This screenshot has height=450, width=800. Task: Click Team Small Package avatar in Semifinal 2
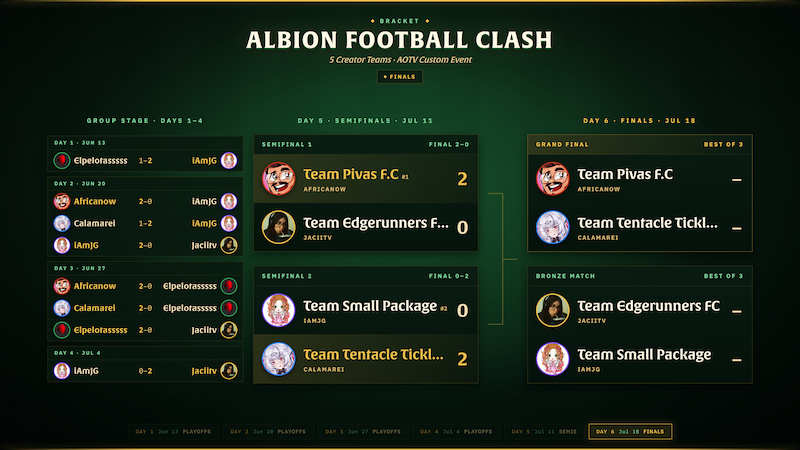(x=279, y=310)
